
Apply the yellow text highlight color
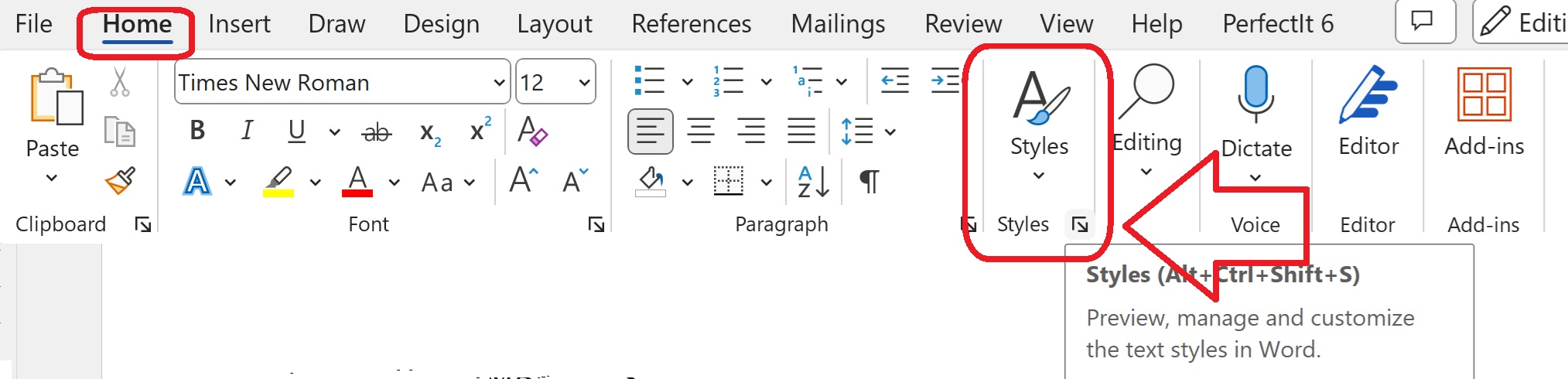(x=278, y=182)
